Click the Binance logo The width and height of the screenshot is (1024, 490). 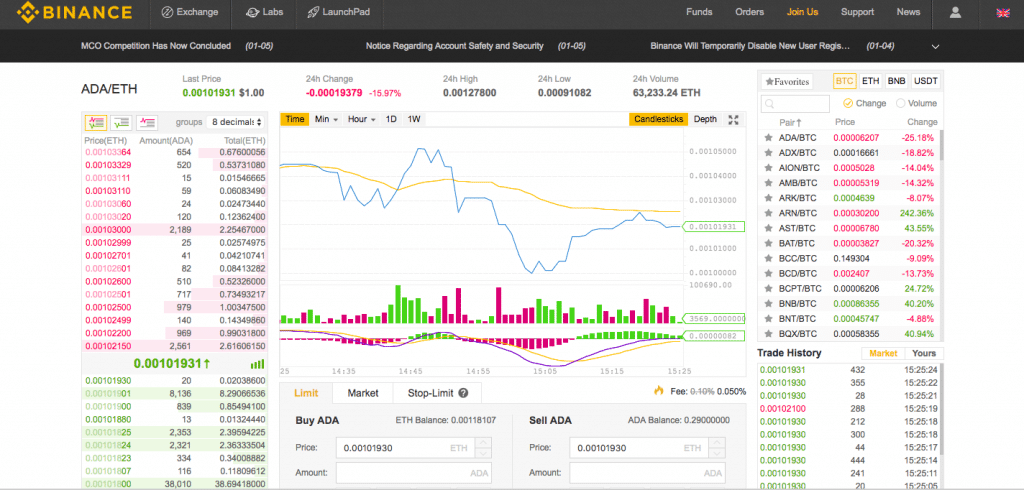pos(74,12)
